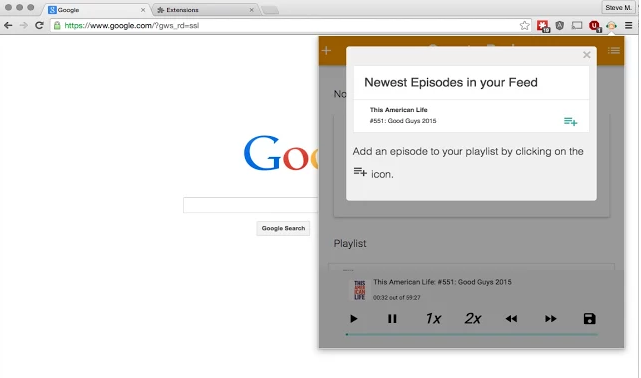641x378 pixels.
Task: Click now-playing title "This American Life: #551"
Action: click(x=442, y=282)
